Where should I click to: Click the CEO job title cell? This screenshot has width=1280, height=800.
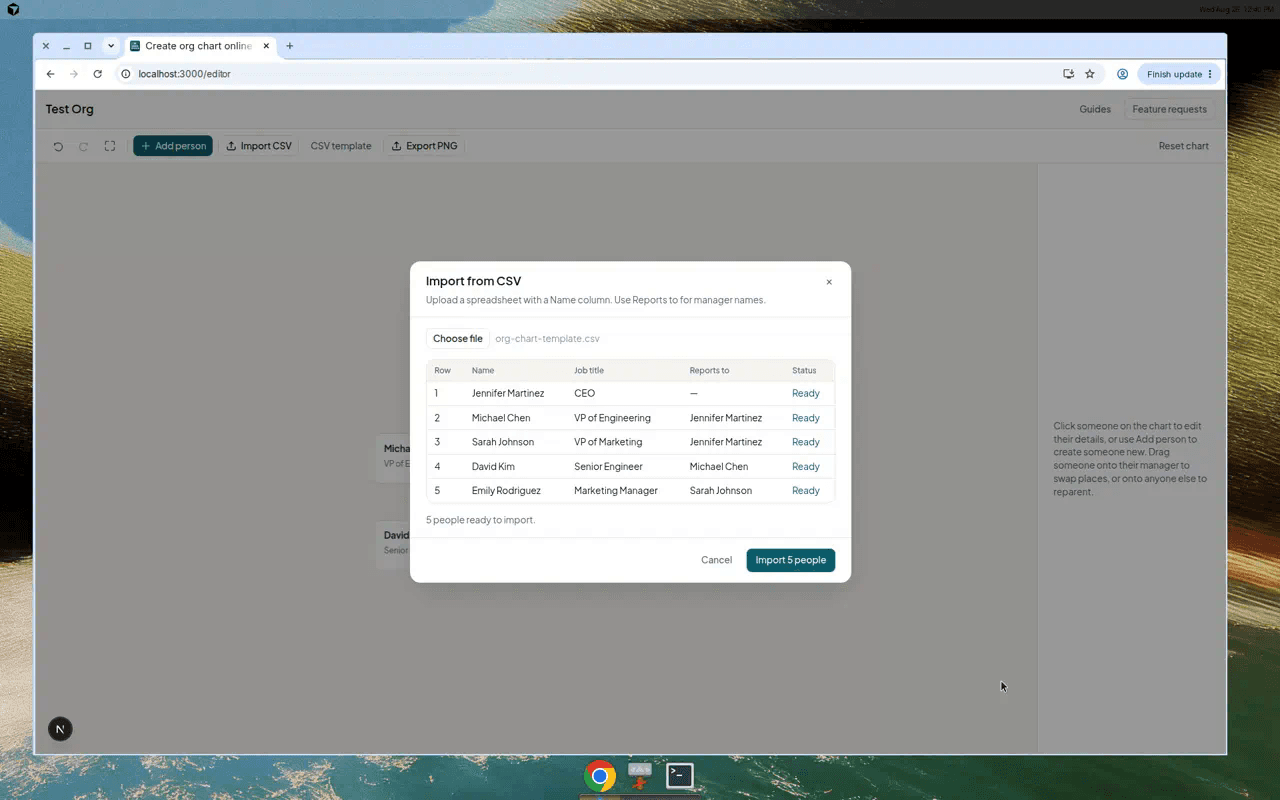click(584, 393)
